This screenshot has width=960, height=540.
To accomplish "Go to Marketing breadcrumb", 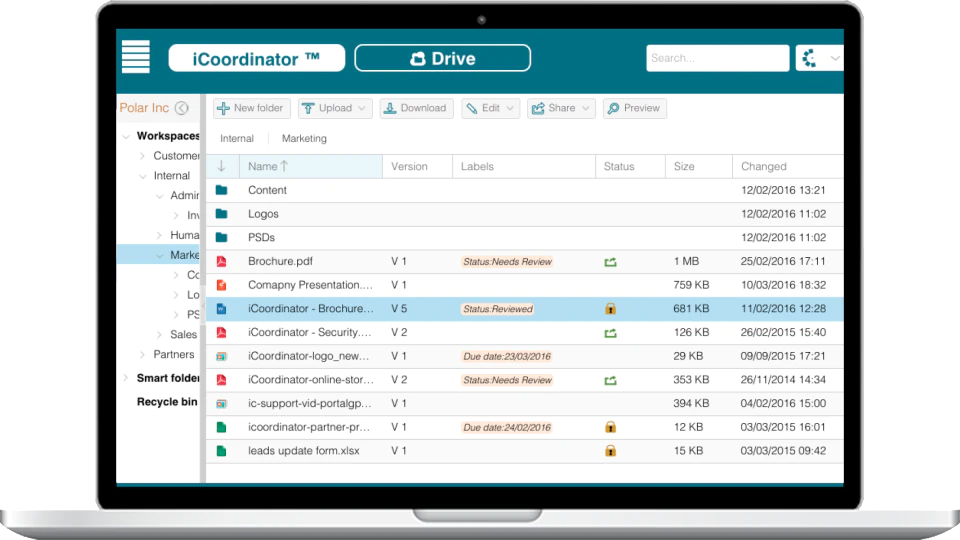I will tap(304, 138).
